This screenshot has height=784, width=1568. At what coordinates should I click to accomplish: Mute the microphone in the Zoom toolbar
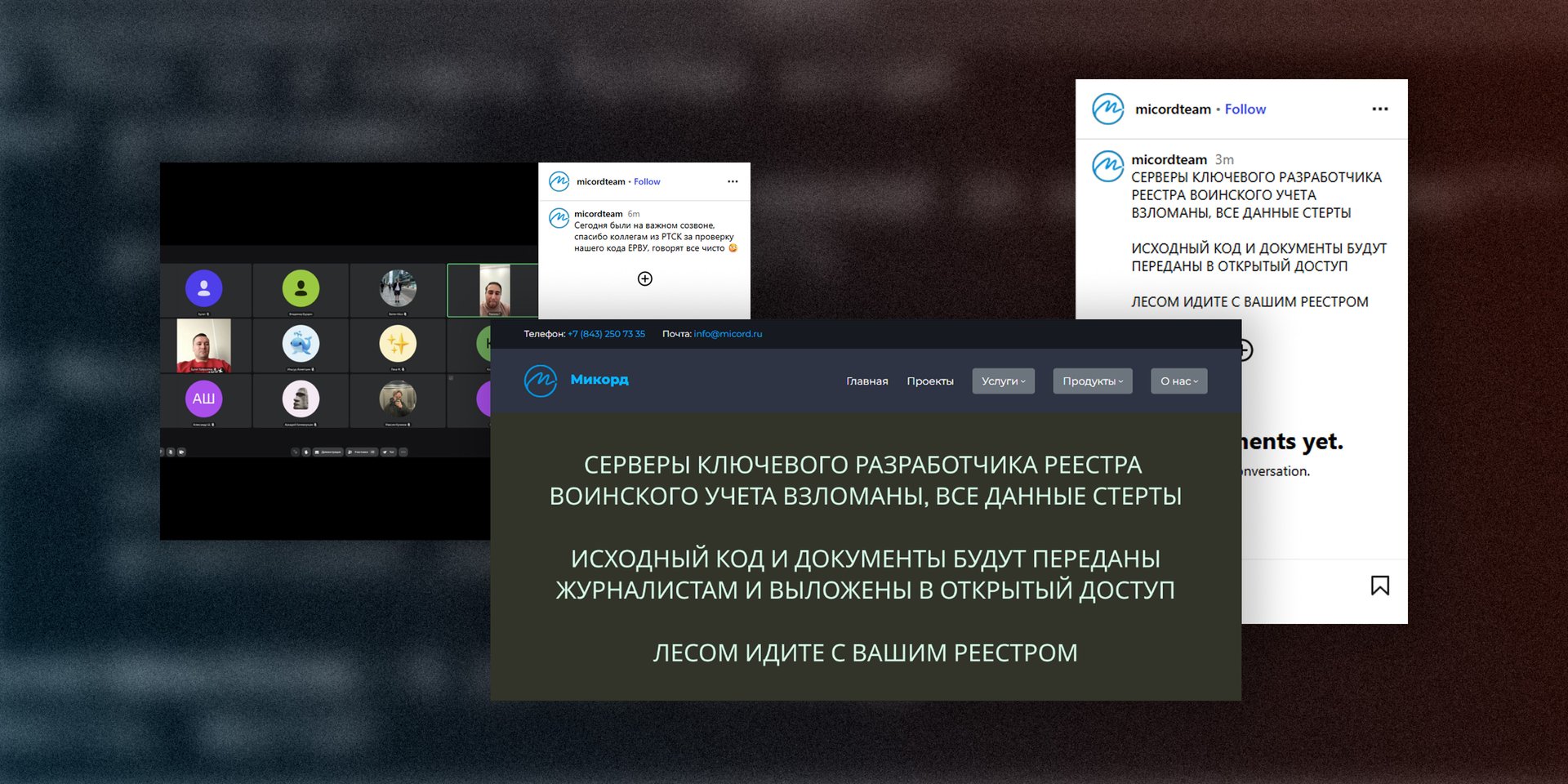coord(296,452)
